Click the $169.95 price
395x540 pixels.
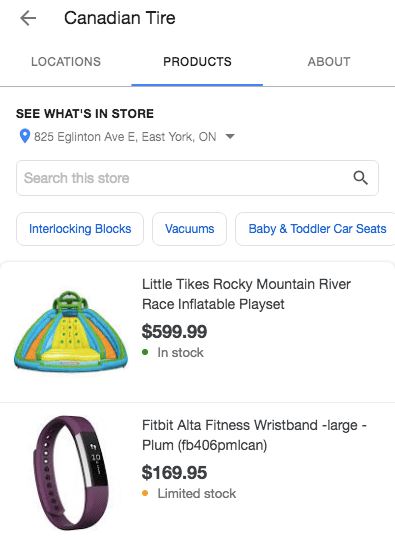[x=174, y=472]
